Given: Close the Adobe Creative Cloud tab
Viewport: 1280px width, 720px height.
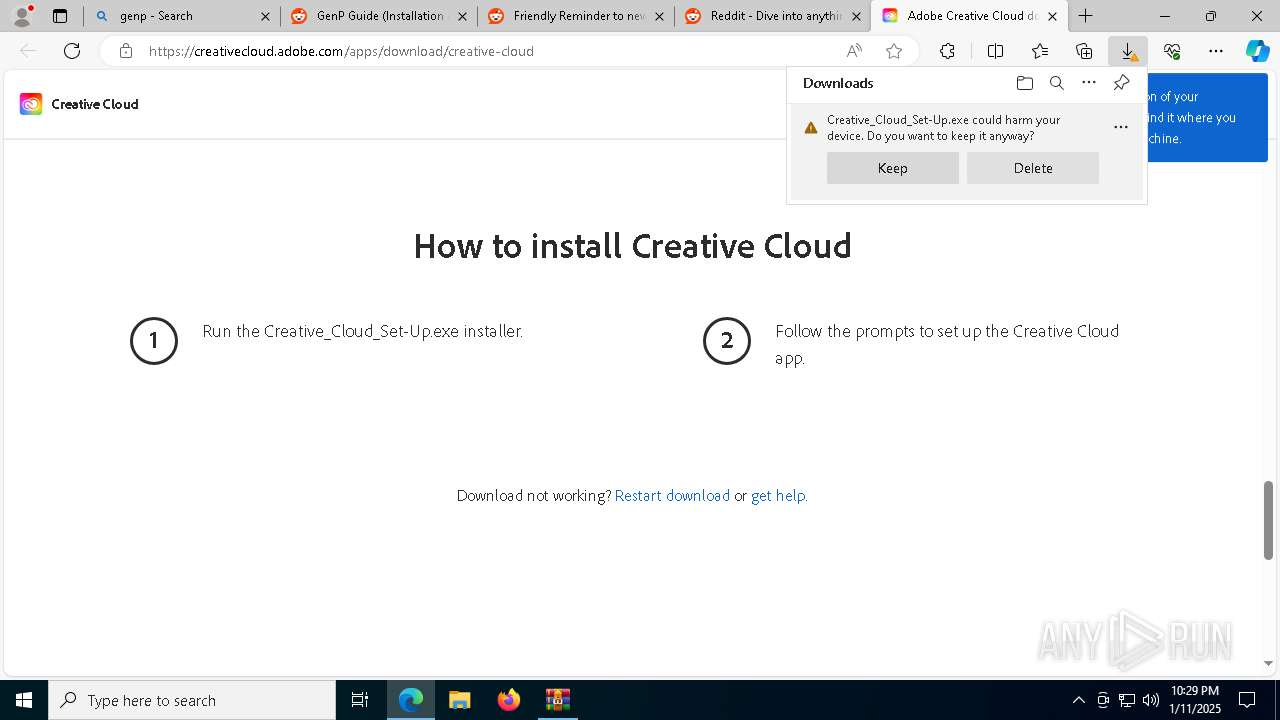Looking at the screenshot, I should pyautogui.click(x=1052, y=16).
